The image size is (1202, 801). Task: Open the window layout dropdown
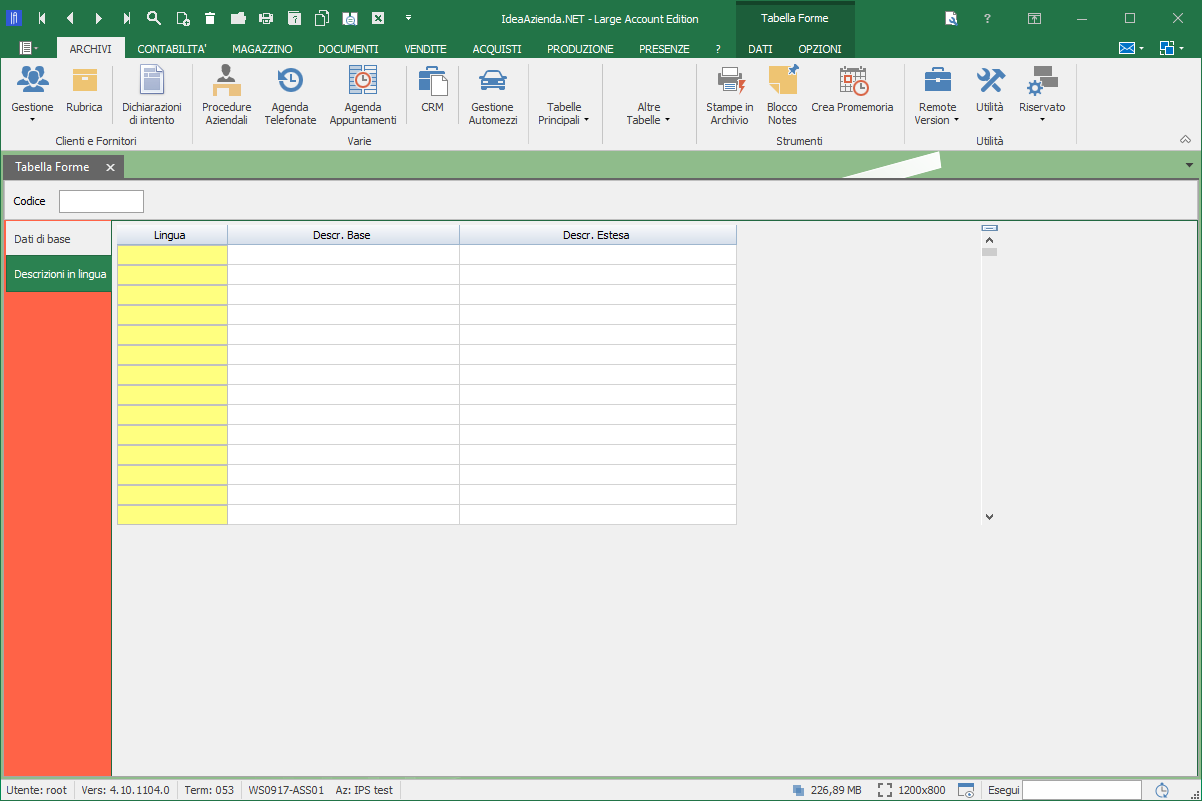[x=1172, y=48]
